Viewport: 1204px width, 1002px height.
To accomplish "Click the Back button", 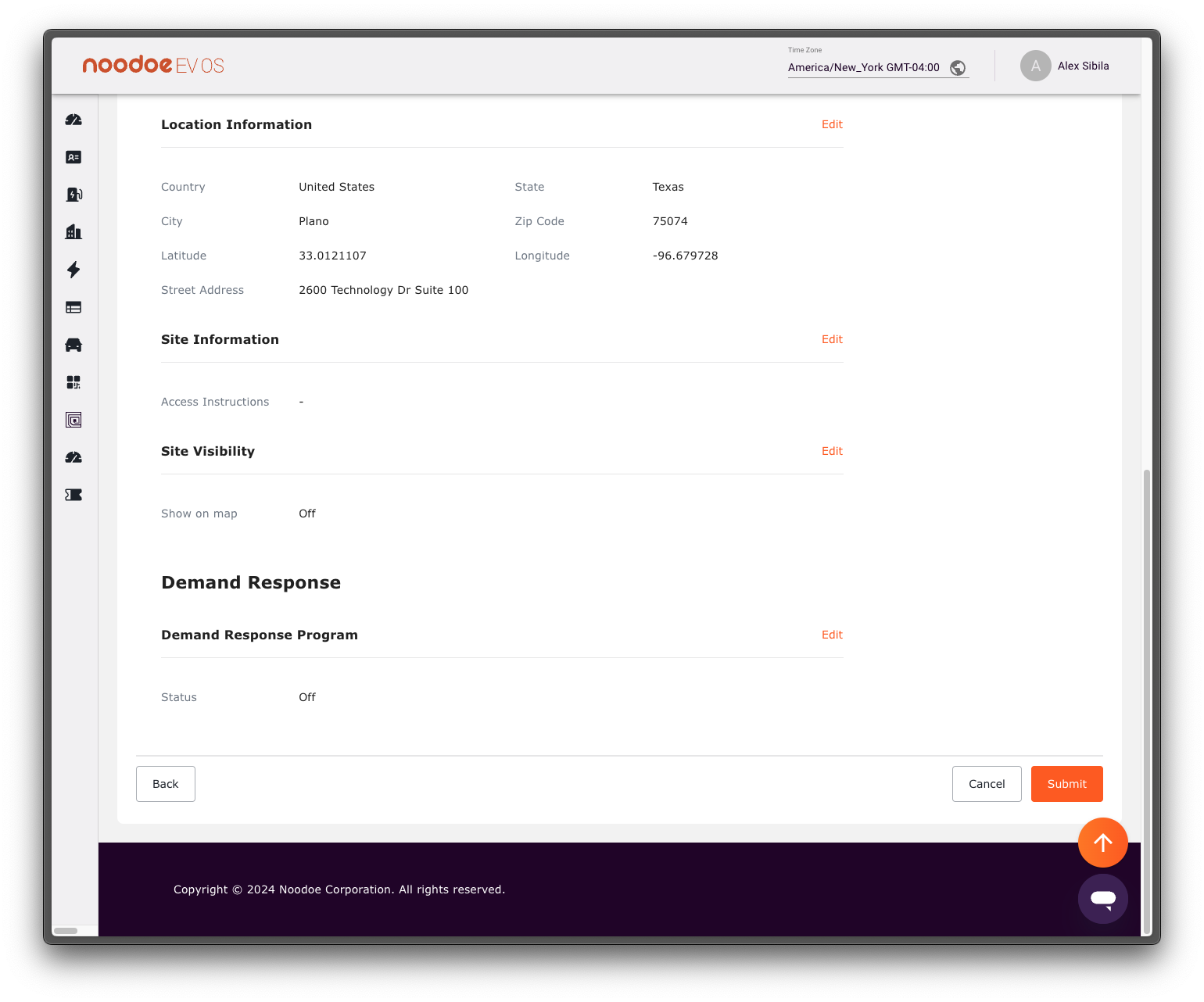I will tap(166, 784).
